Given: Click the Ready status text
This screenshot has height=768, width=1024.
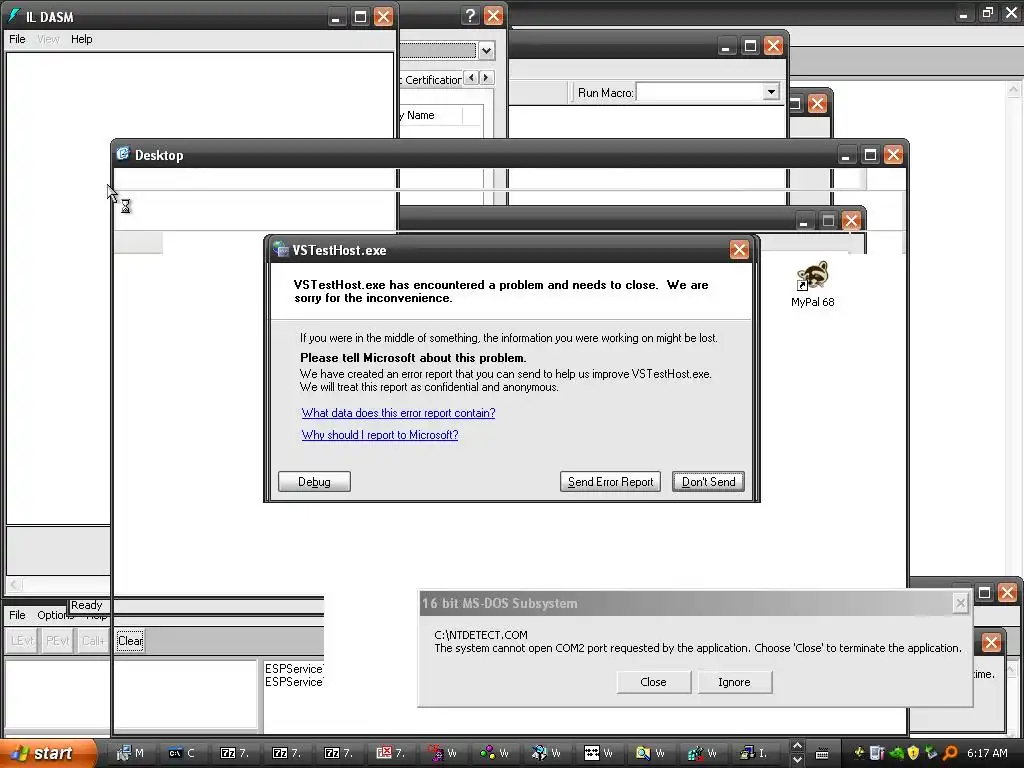Looking at the screenshot, I should tap(87, 605).
